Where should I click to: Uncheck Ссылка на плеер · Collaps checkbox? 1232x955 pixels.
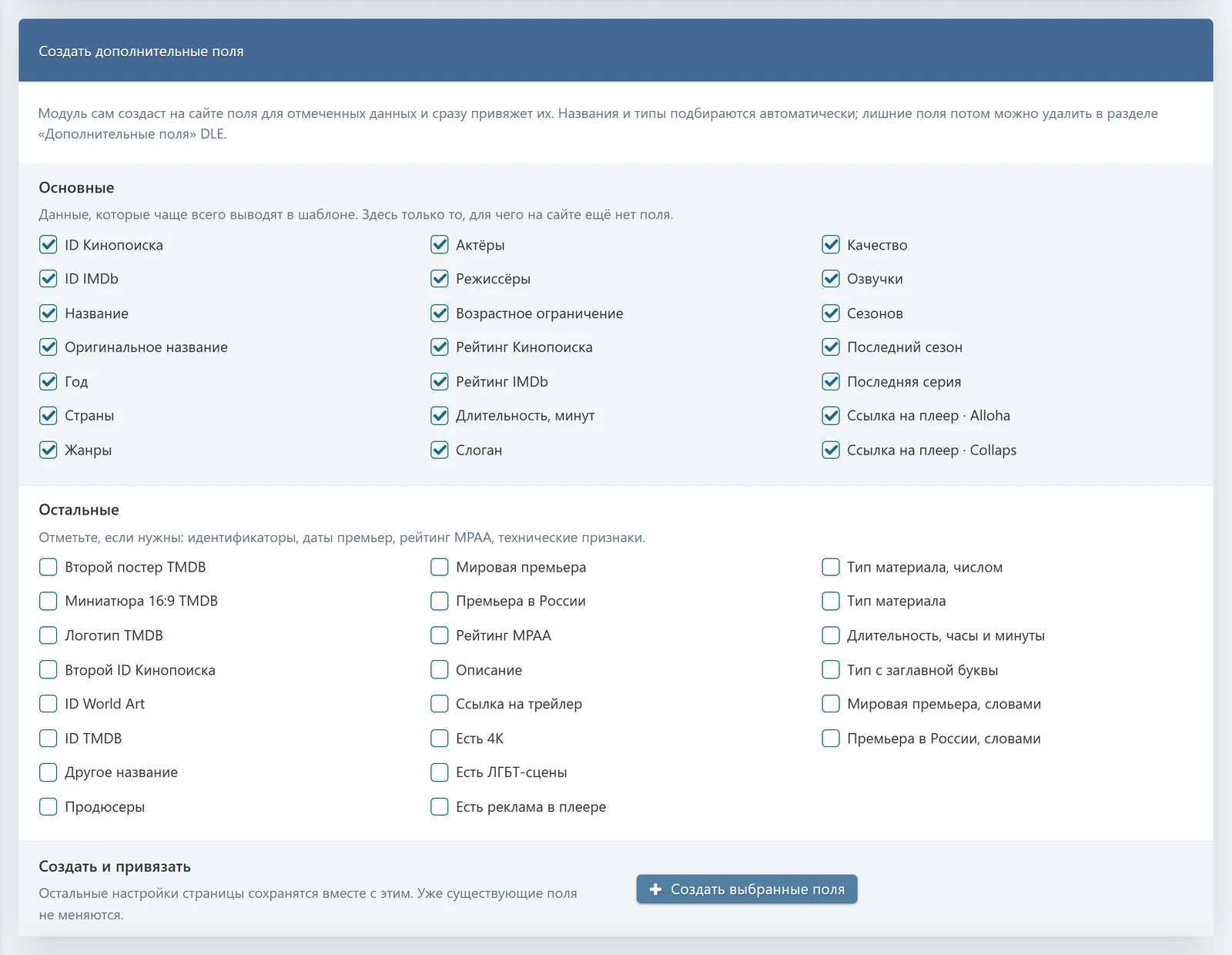click(831, 450)
